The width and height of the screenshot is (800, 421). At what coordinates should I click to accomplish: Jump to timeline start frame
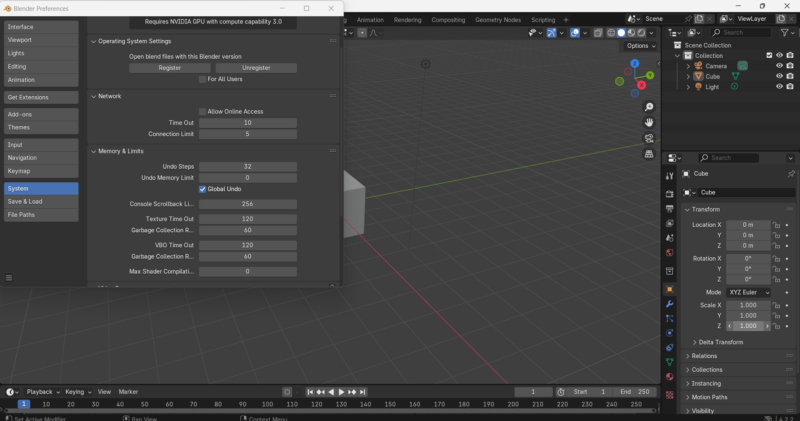tap(310, 392)
